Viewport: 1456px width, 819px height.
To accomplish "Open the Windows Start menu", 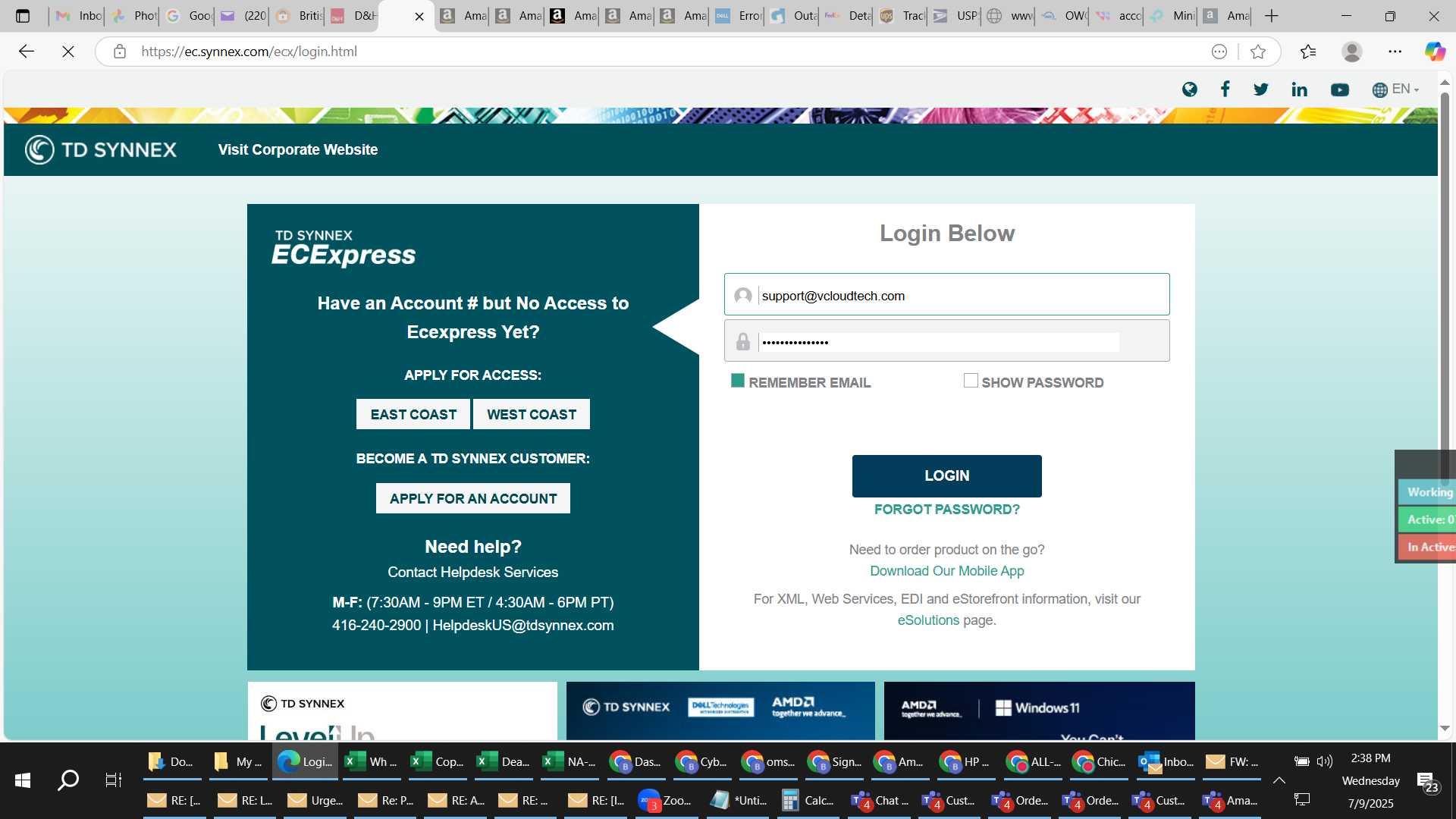I will tap(23, 780).
